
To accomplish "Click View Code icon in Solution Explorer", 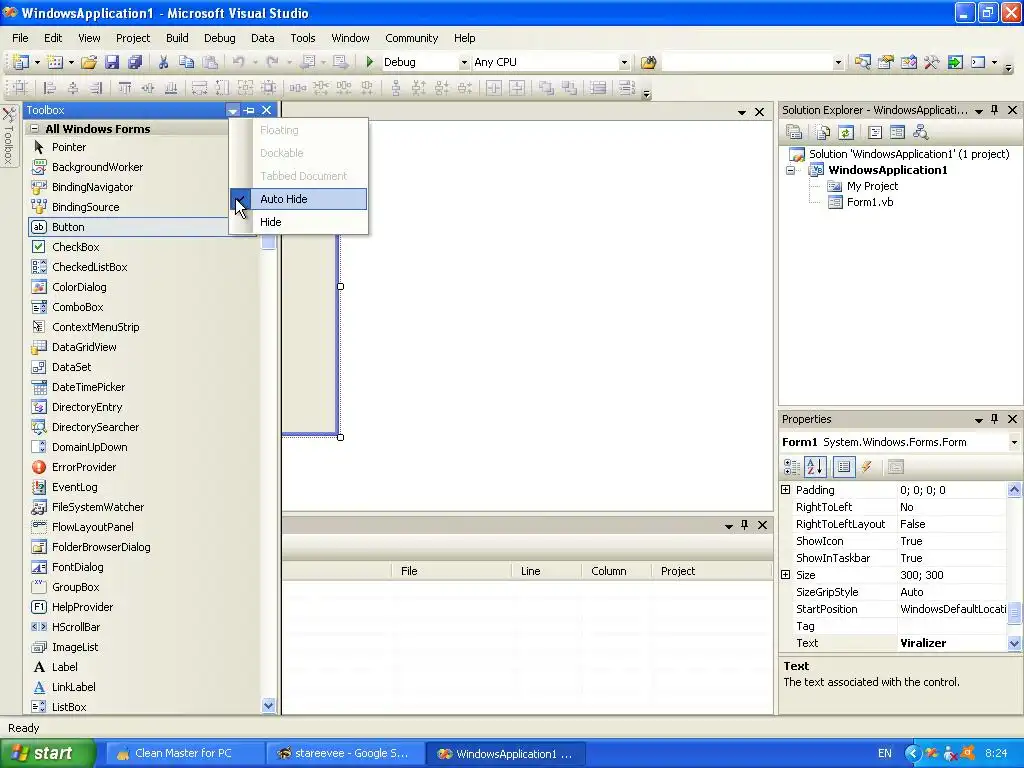I will pos(875,133).
